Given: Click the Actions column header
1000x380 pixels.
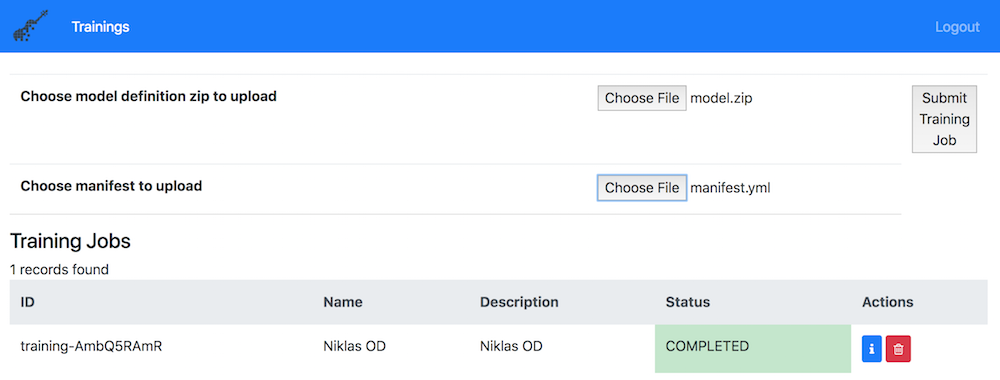Looking at the screenshot, I should 888,302.
